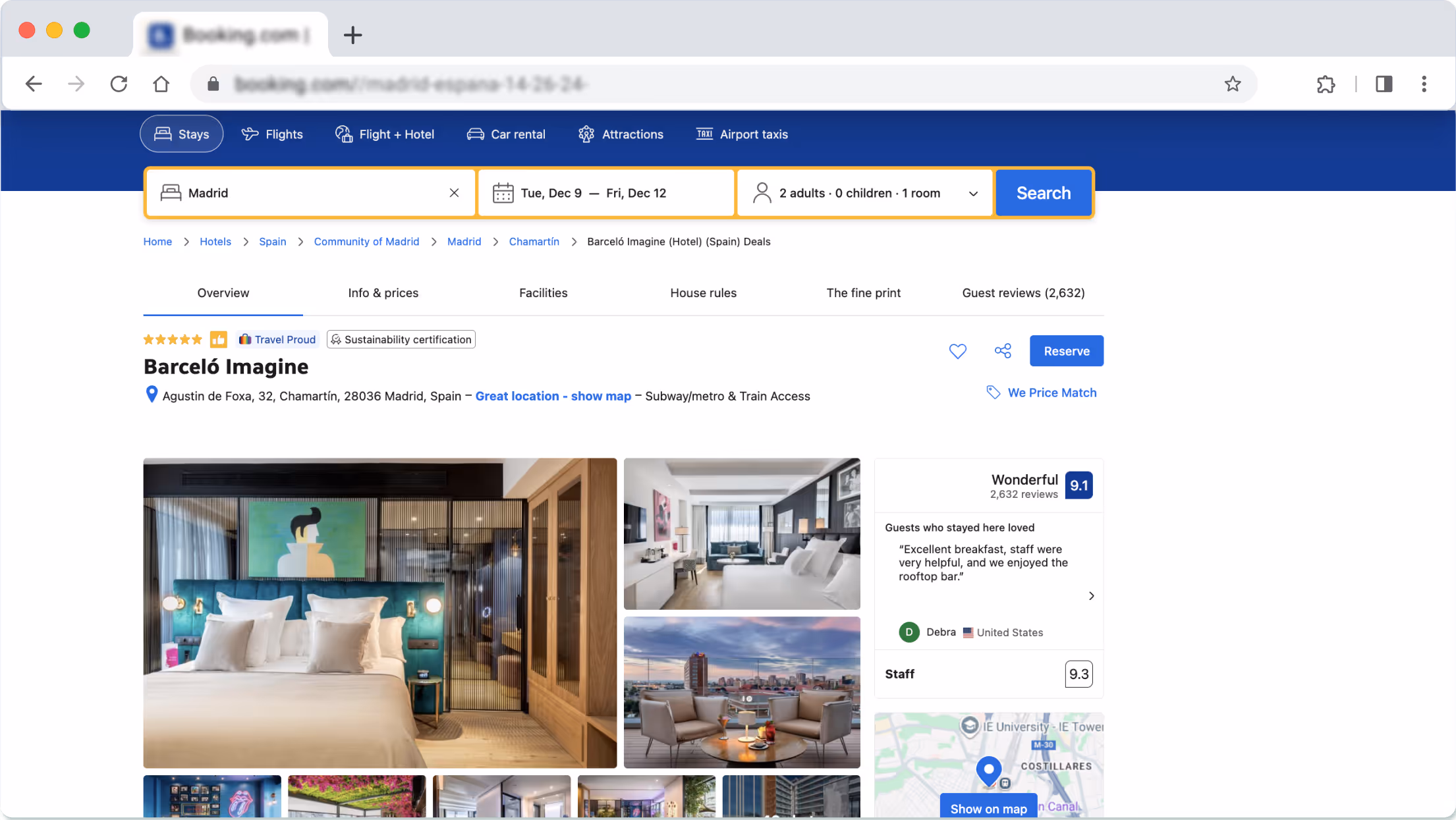Click the blue Reserve button
This screenshot has width=1456, height=820.
(1066, 351)
